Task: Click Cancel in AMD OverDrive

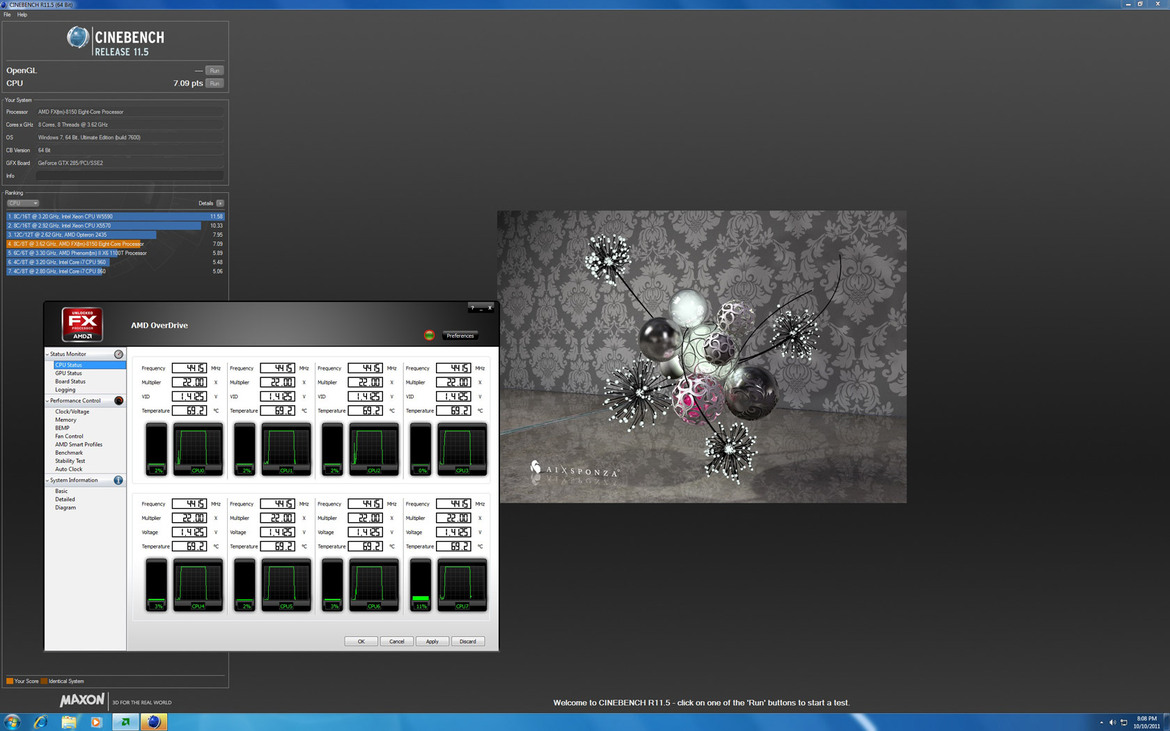Action: (x=397, y=641)
